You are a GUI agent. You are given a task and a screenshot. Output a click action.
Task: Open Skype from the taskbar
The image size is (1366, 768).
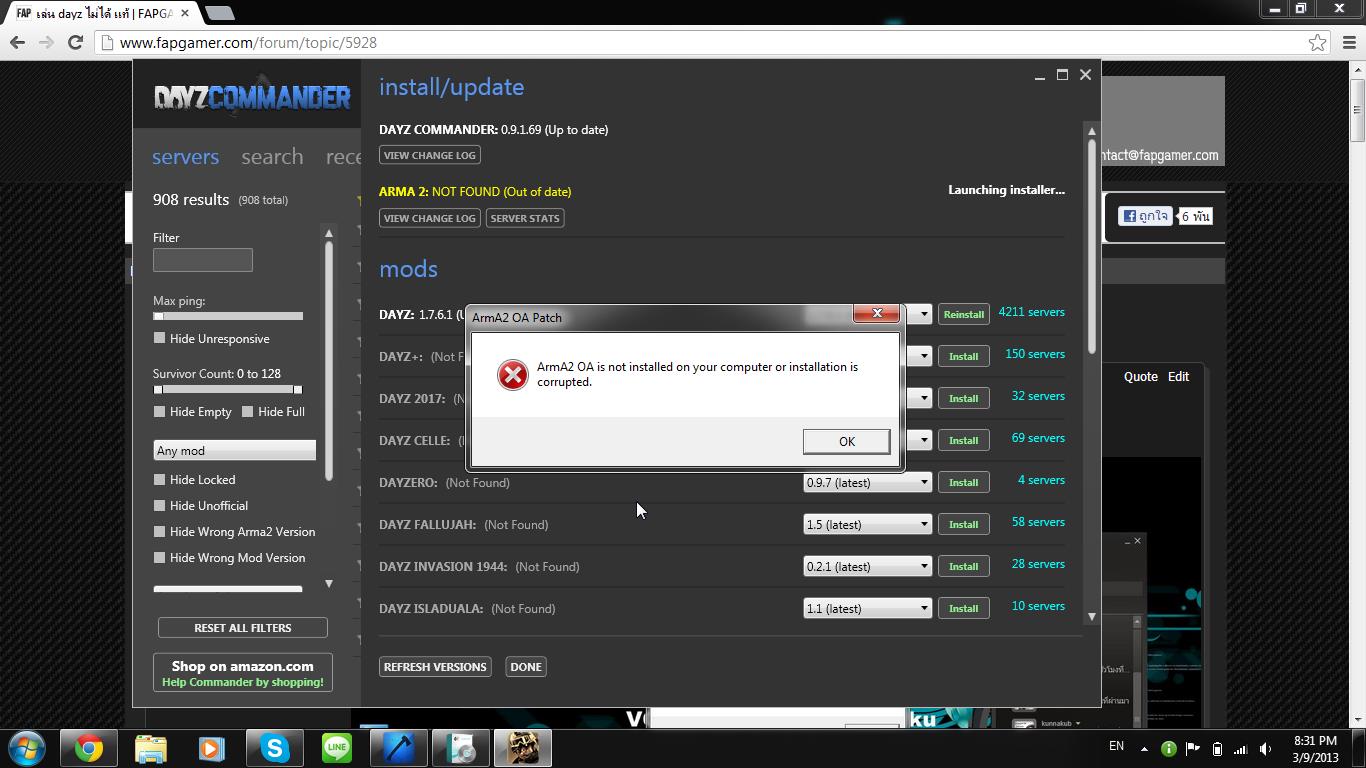click(275, 748)
